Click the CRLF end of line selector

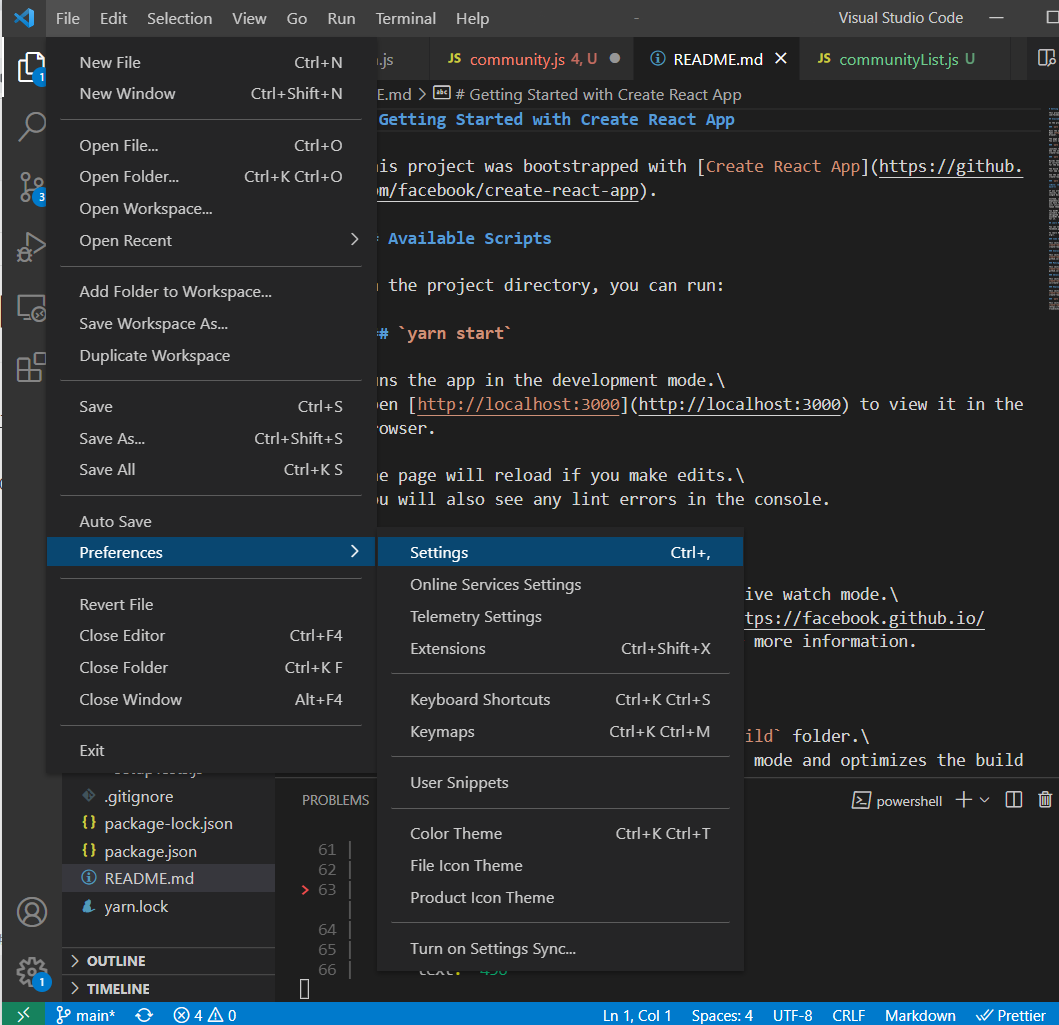tap(848, 1015)
